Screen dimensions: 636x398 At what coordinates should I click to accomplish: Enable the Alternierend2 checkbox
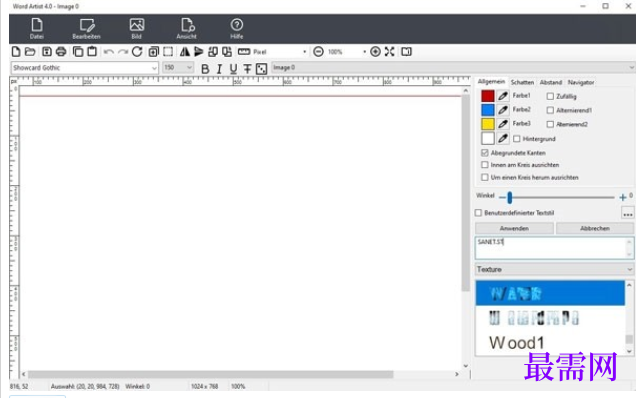[x=550, y=124]
